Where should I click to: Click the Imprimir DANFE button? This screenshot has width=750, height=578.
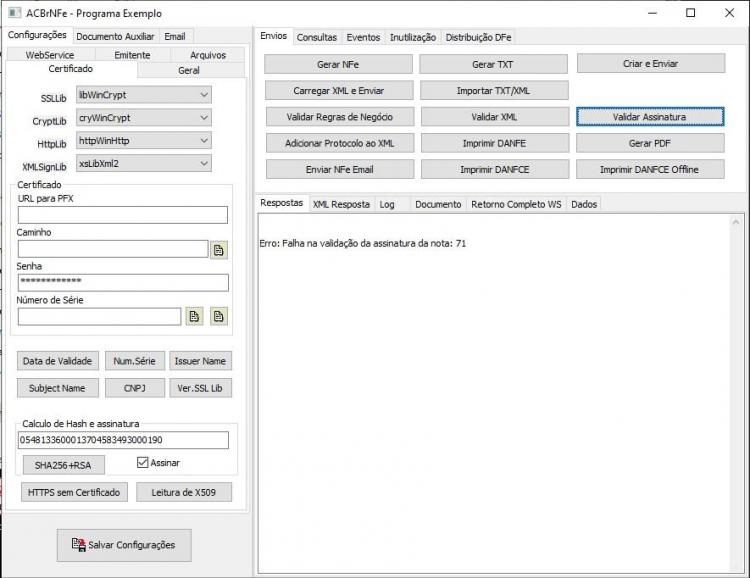pyautogui.click(x=495, y=143)
